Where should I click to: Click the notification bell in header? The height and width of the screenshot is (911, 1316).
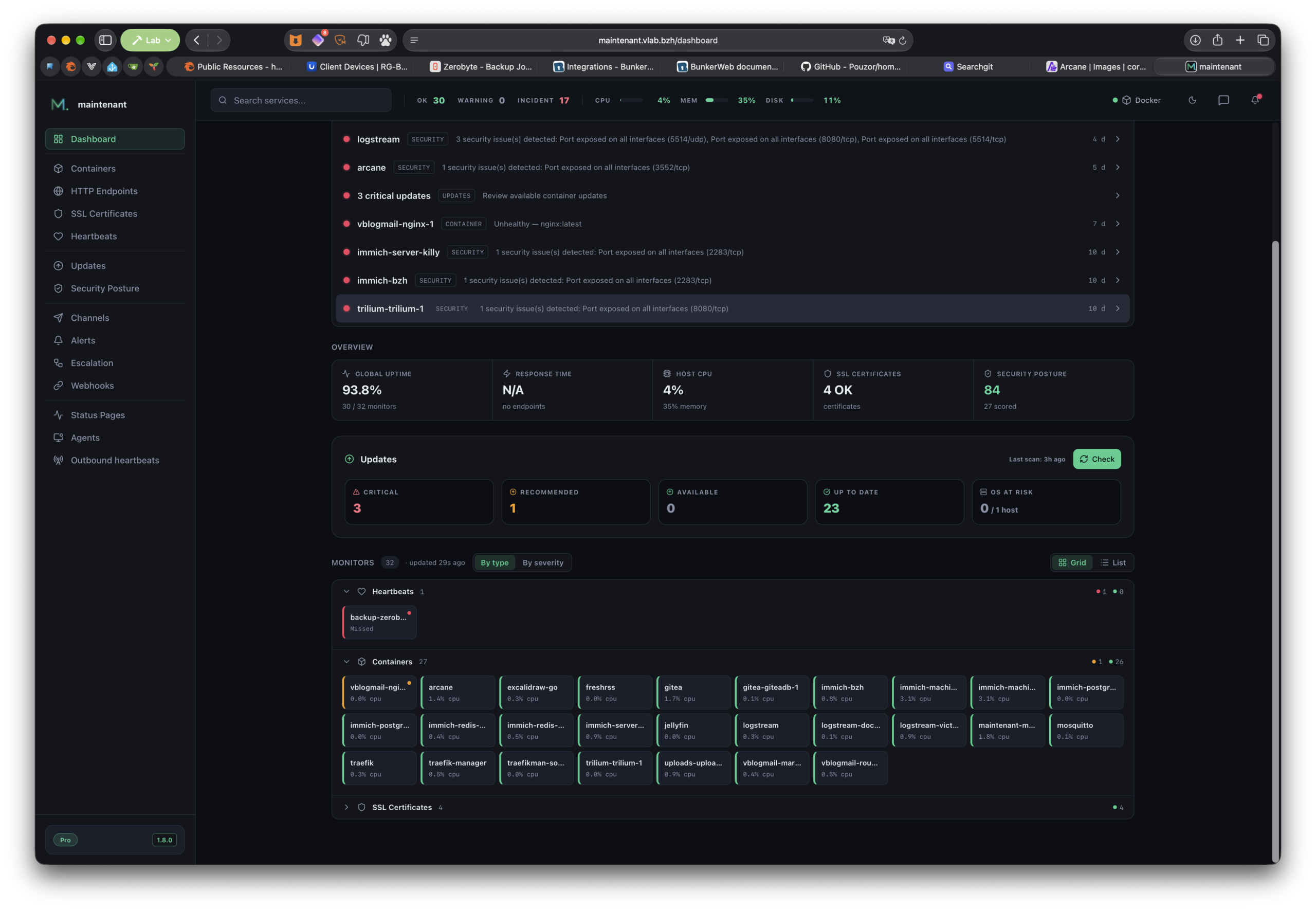1255,100
